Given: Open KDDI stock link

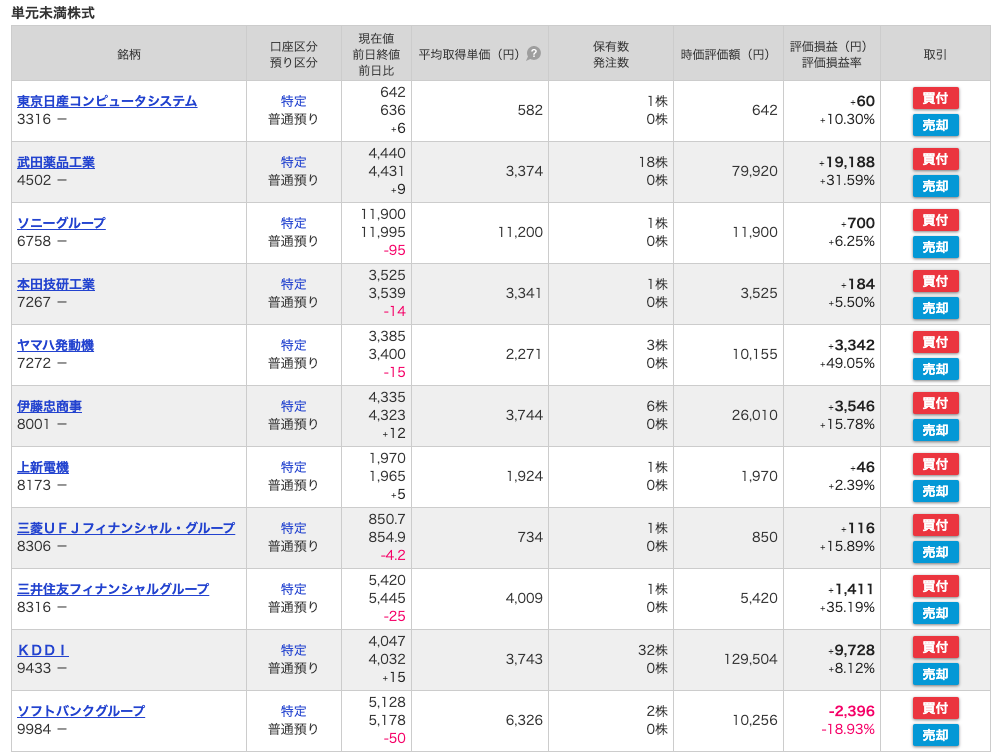Looking at the screenshot, I should pyautogui.click(x=42, y=650).
